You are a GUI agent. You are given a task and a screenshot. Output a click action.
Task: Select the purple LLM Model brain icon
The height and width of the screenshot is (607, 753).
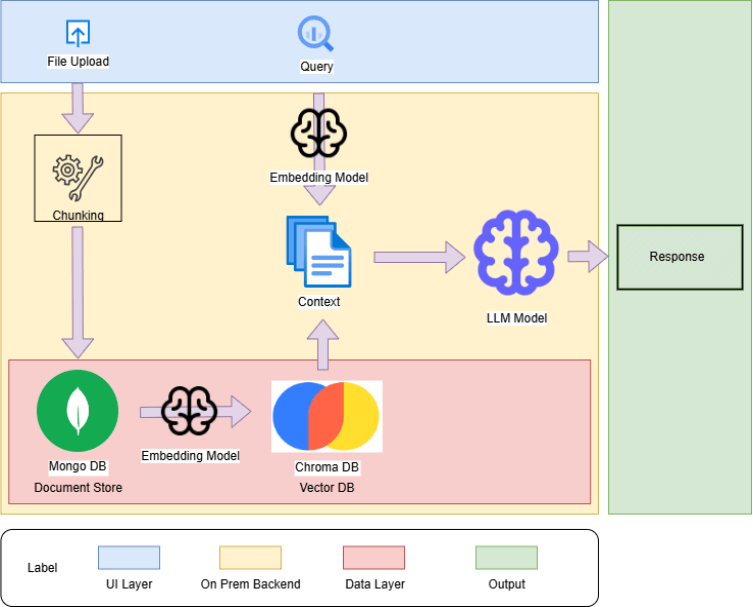tap(515, 256)
